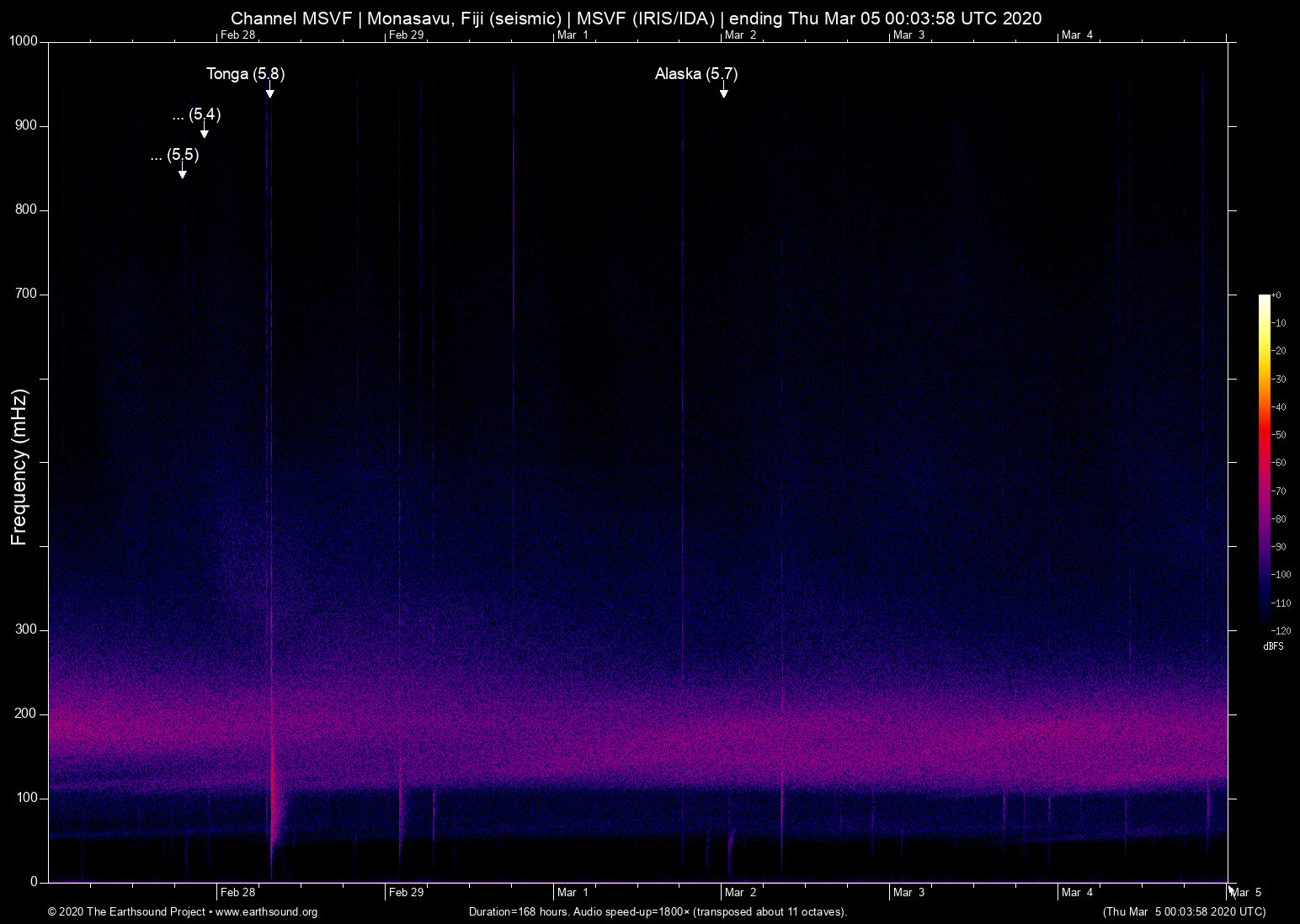
Task: Click the arrow under the (5.4) annotation
Action: coord(204,132)
